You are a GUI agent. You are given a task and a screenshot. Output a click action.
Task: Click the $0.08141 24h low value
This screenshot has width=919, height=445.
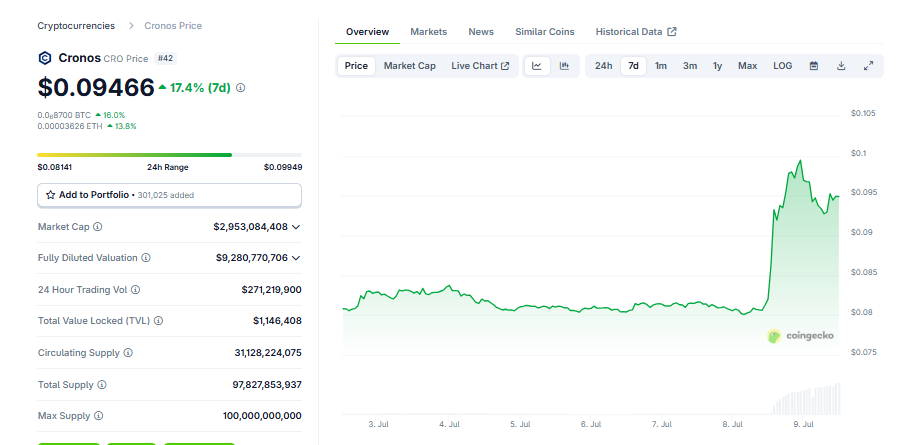tap(55, 167)
